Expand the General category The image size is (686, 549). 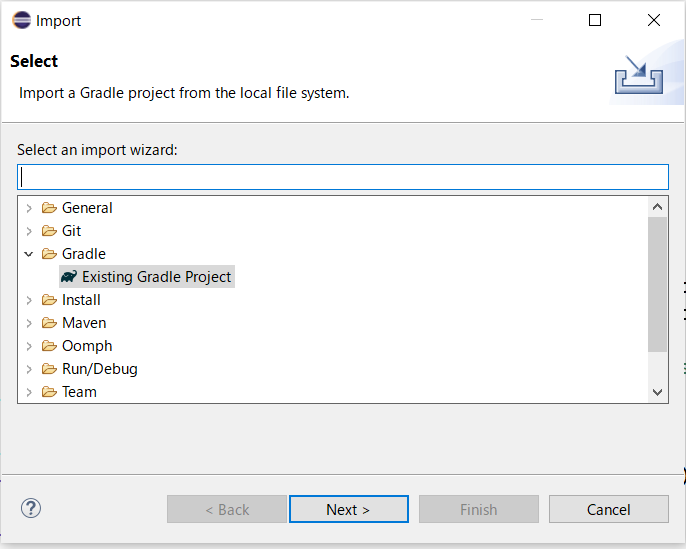pos(29,208)
